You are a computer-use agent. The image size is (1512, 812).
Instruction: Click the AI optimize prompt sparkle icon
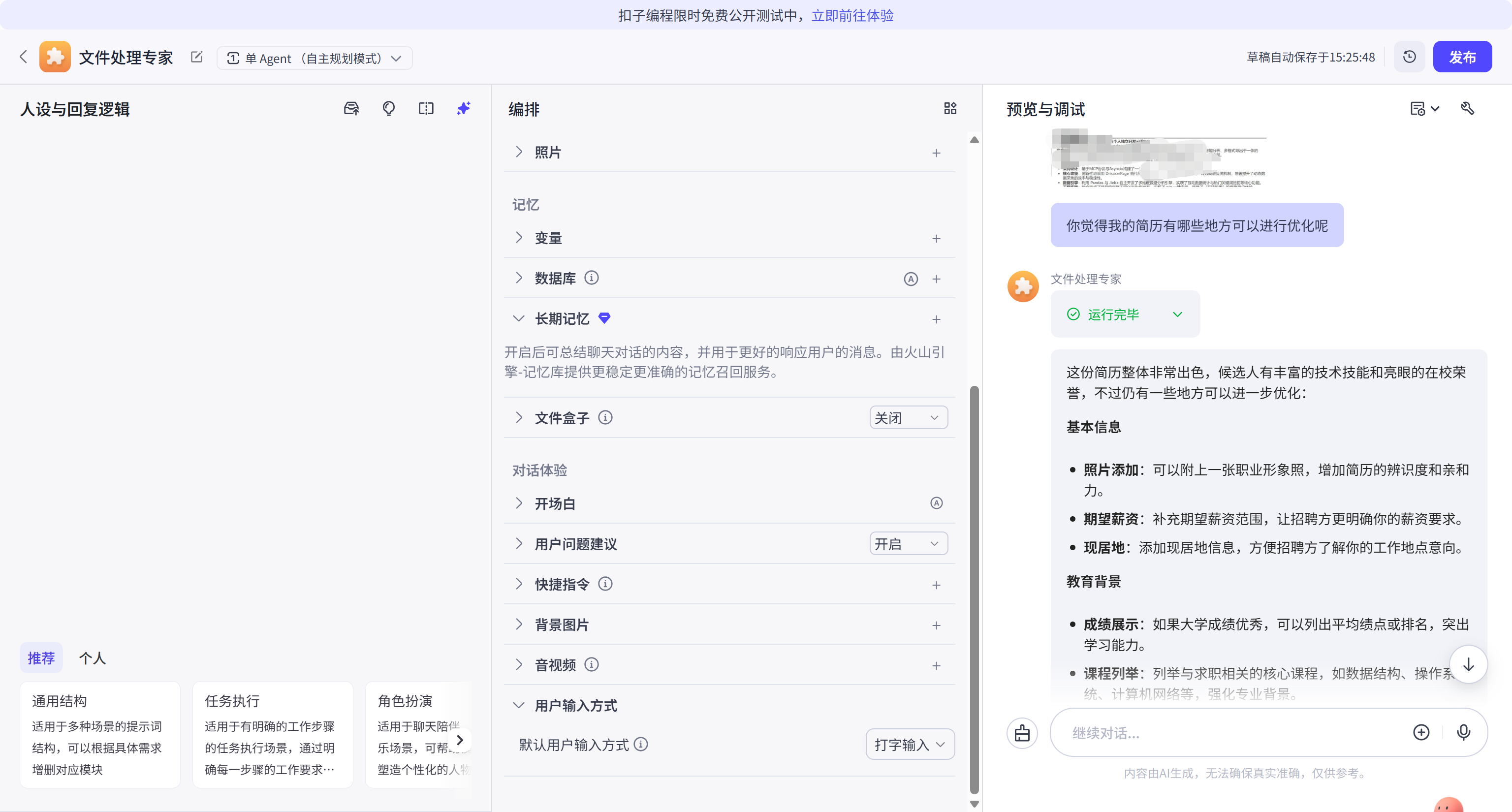pyautogui.click(x=463, y=109)
